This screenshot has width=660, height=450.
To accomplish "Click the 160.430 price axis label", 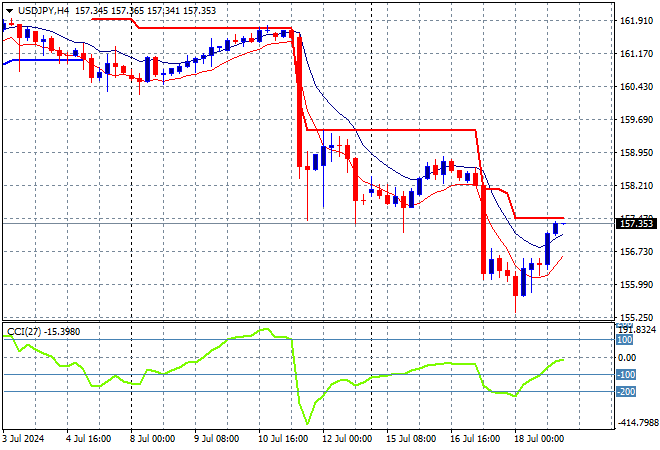I will 636,86.
